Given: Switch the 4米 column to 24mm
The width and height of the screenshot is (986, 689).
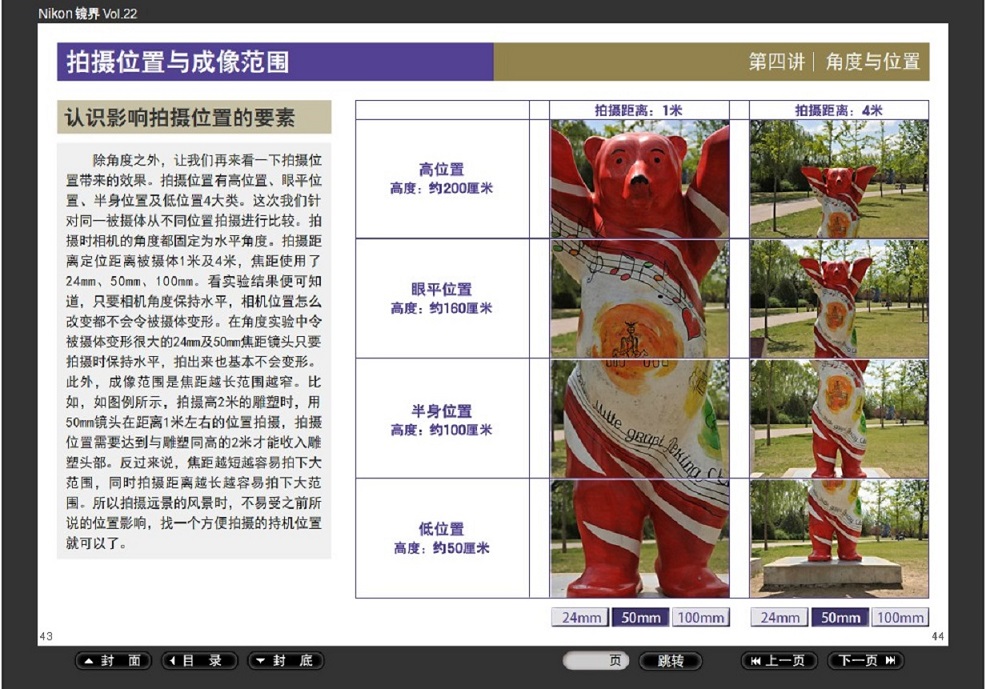Looking at the screenshot, I should (780, 617).
